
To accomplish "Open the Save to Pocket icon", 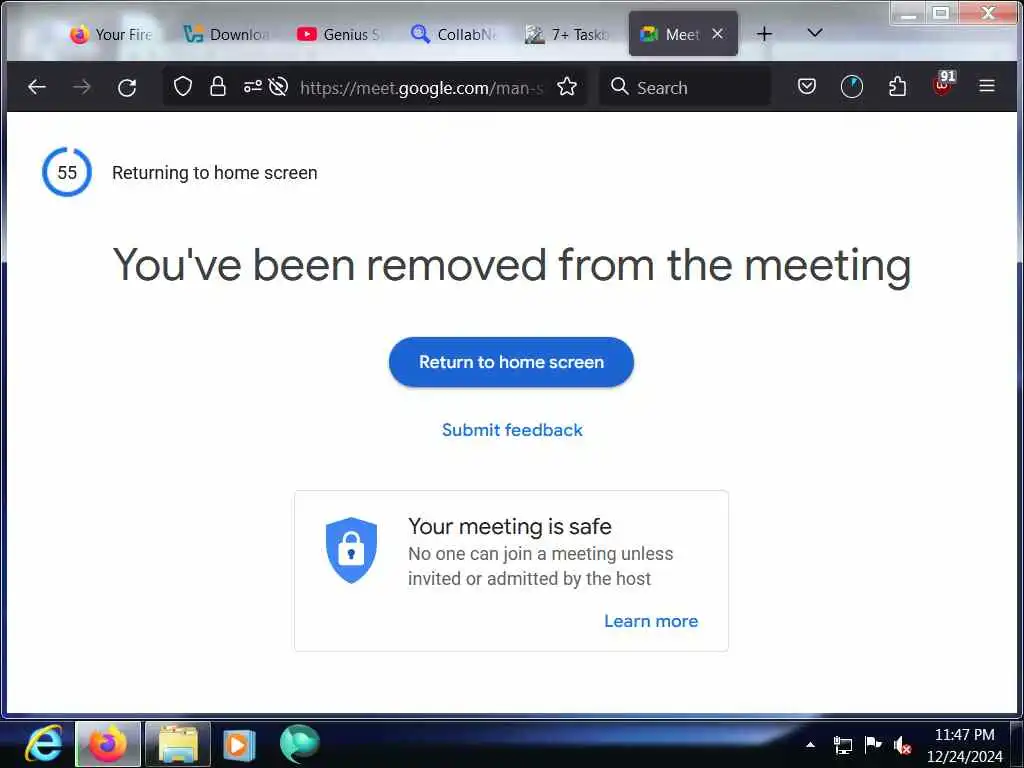I will pos(807,86).
